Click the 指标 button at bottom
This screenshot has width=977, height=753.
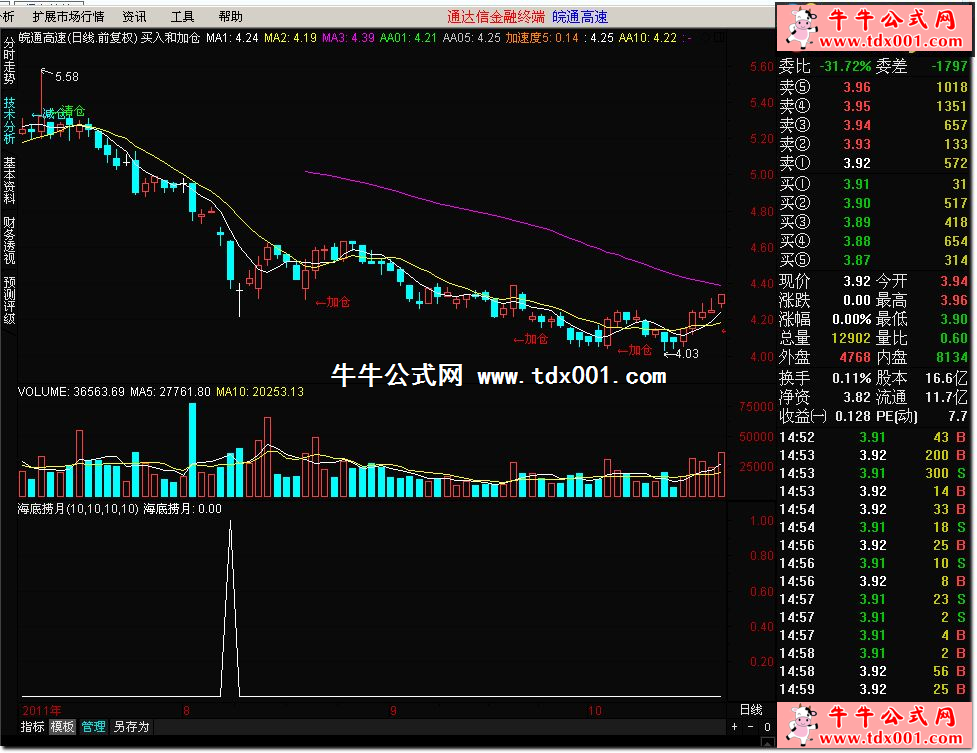[x=32, y=727]
